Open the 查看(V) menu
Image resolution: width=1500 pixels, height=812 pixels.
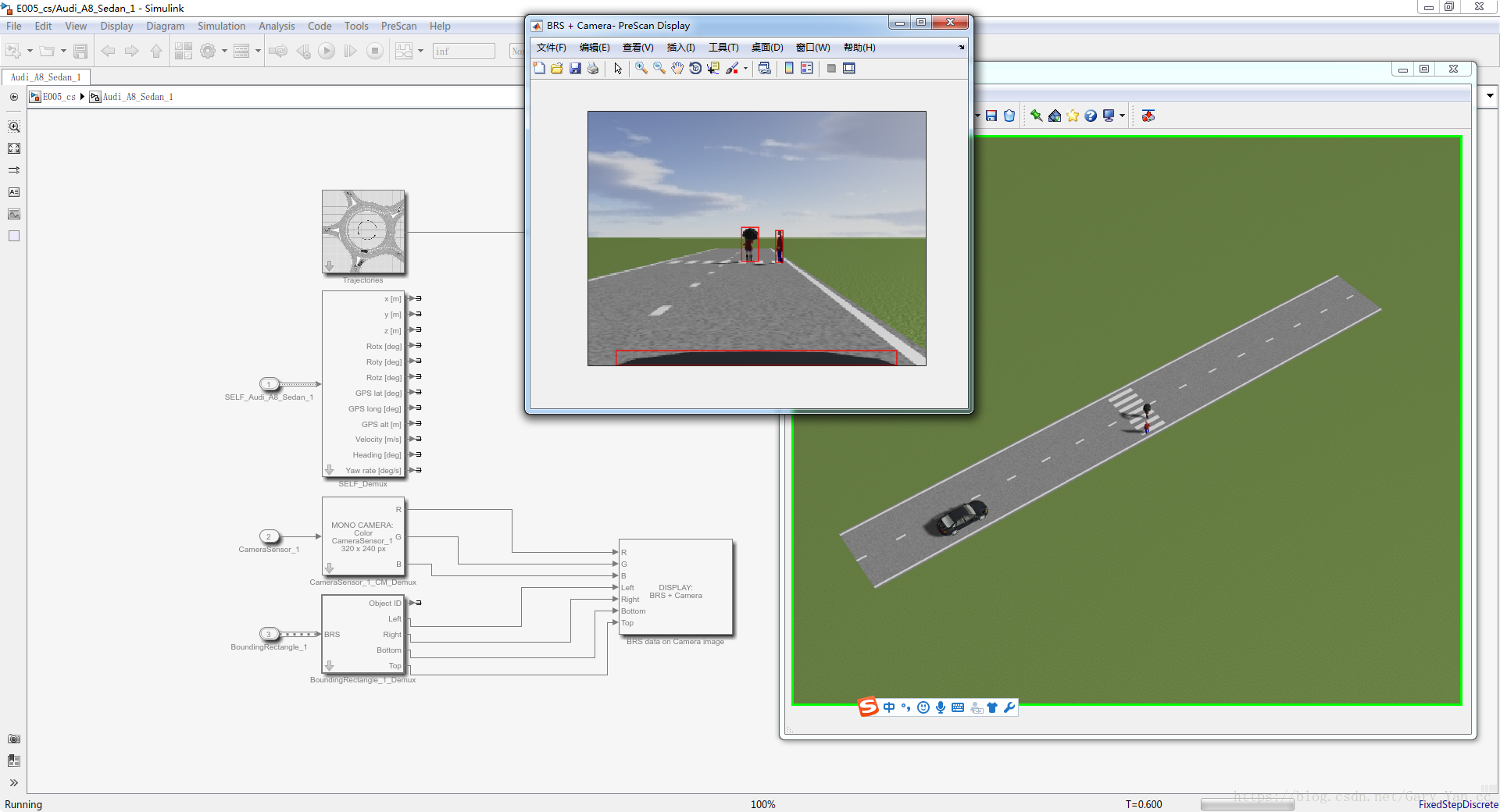point(638,48)
